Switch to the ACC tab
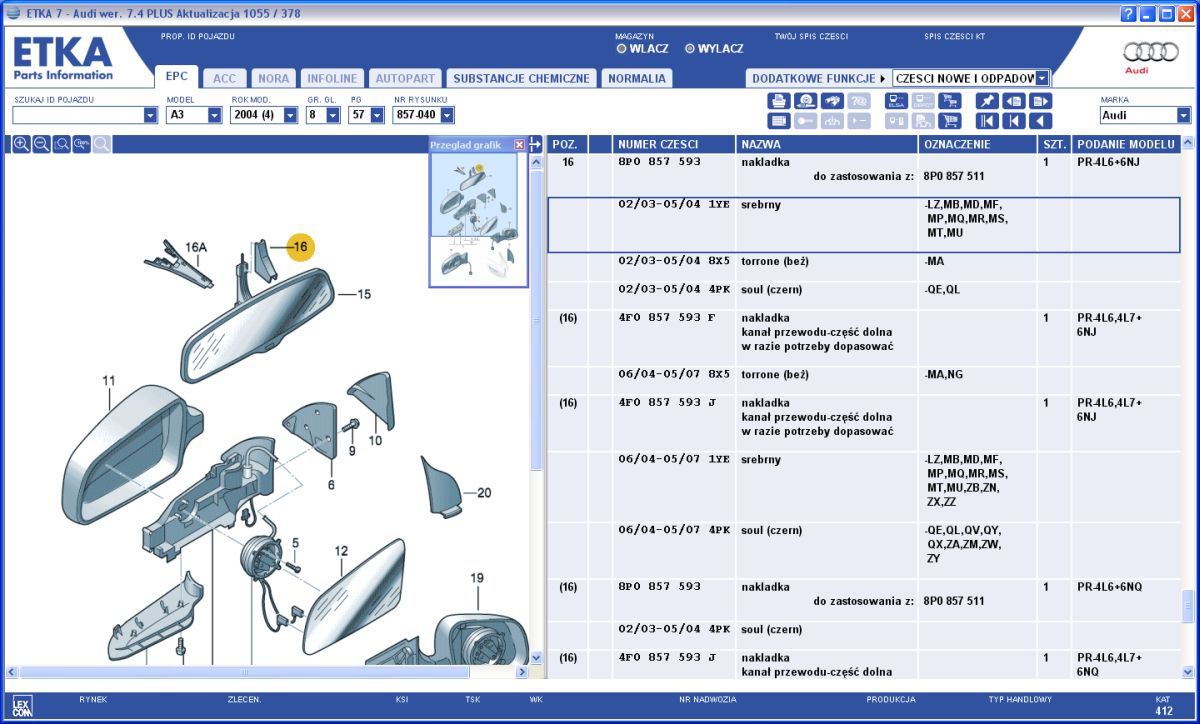The image size is (1200, 724). coord(225,78)
